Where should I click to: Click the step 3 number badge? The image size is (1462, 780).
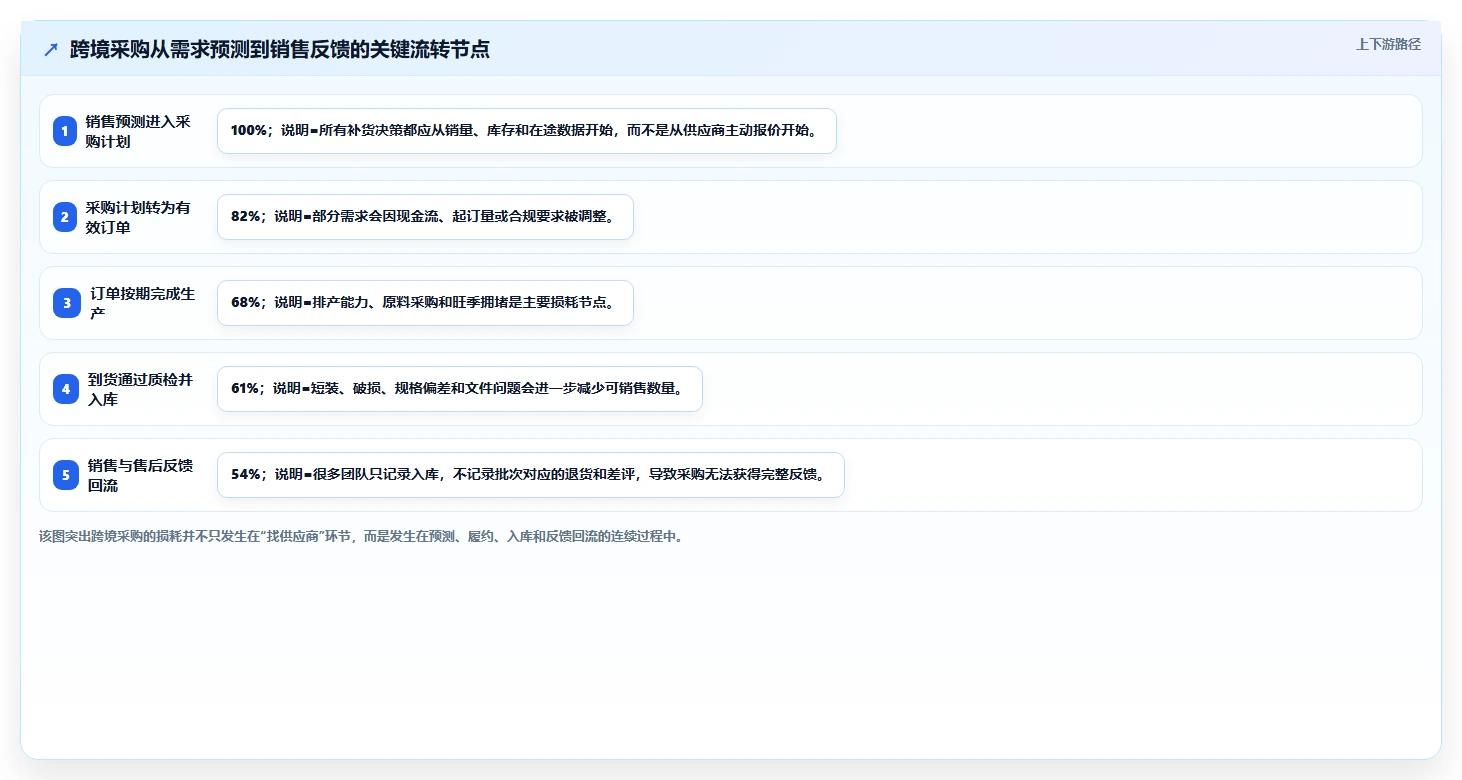67,303
